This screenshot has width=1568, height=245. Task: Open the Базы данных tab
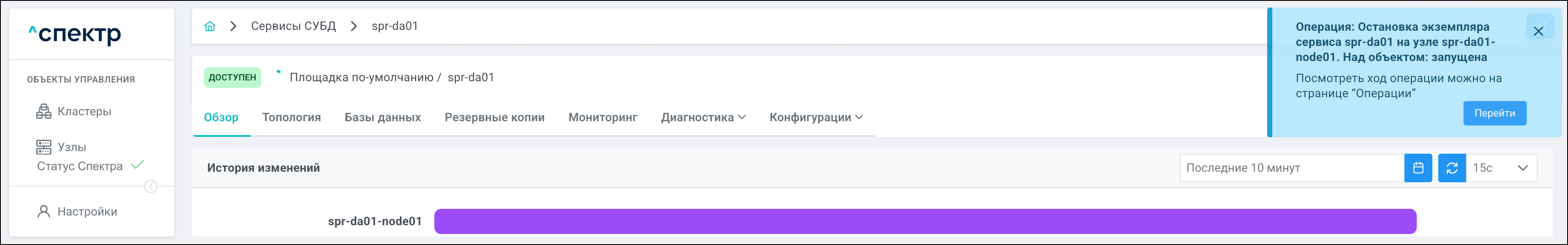click(383, 117)
